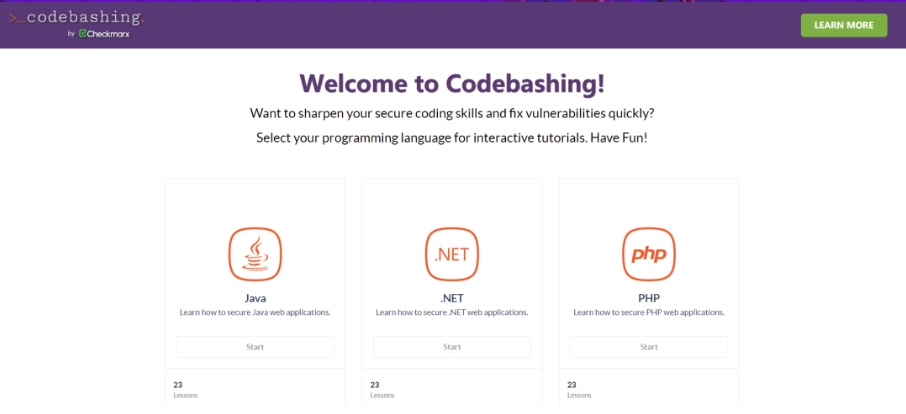Click the 'Want to sharpen your secure coding skills' line
This screenshot has width=906, height=414.
(x=452, y=113)
